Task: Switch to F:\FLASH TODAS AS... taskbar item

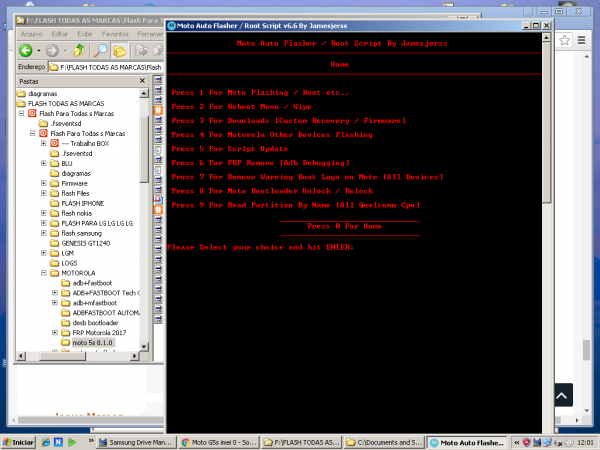Action: 302,442
